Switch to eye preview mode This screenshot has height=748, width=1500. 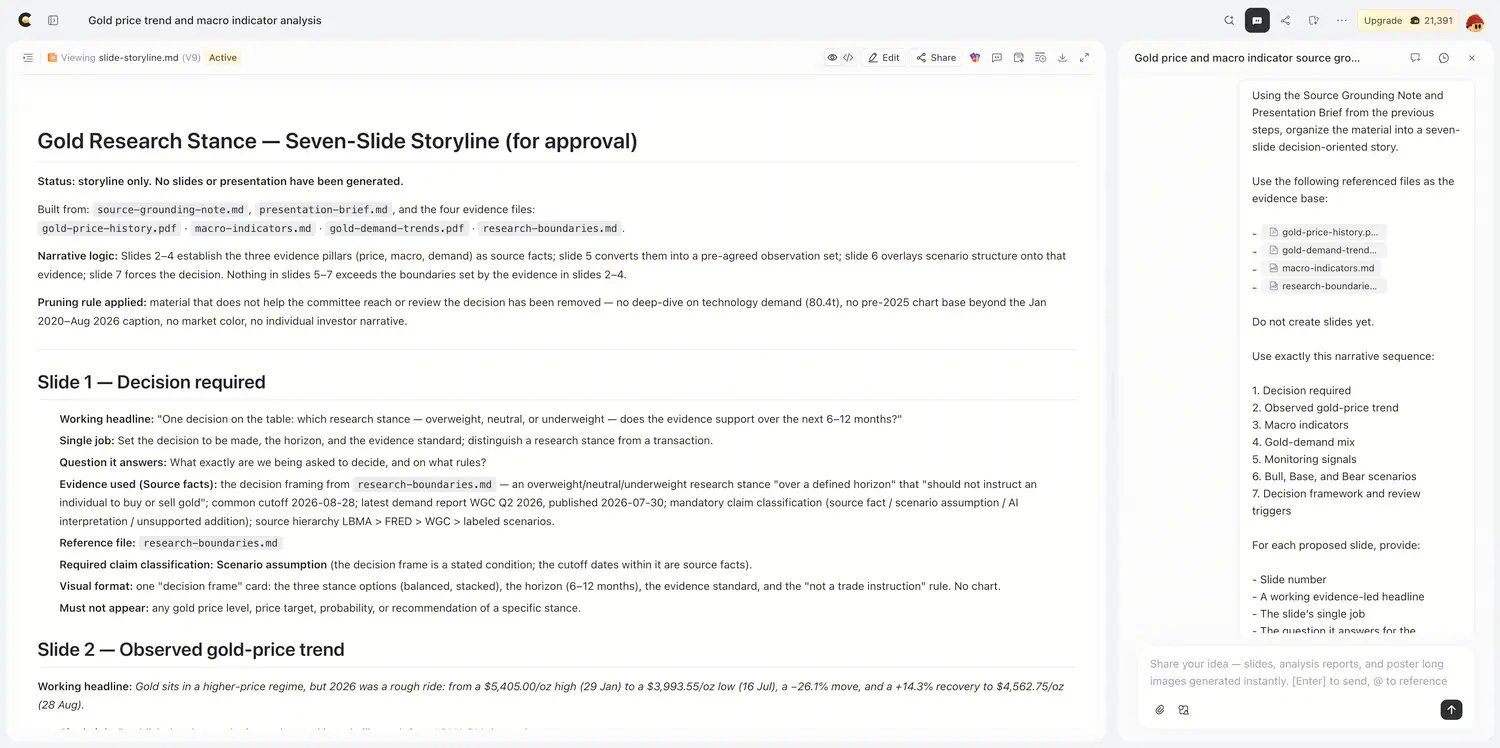(x=832, y=58)
